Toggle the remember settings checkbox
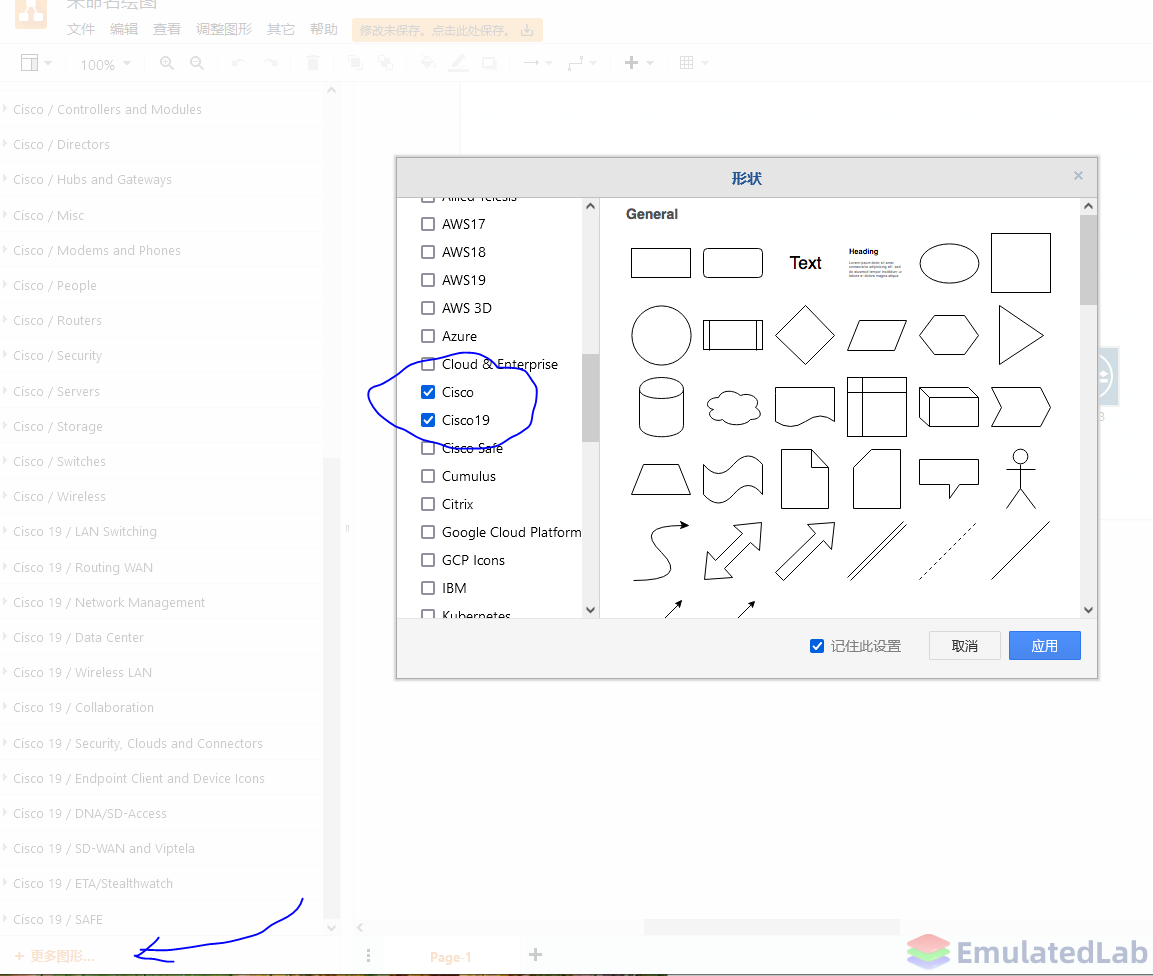The width and height of the screenshot is (1153, 976). (x=817, y=646)
